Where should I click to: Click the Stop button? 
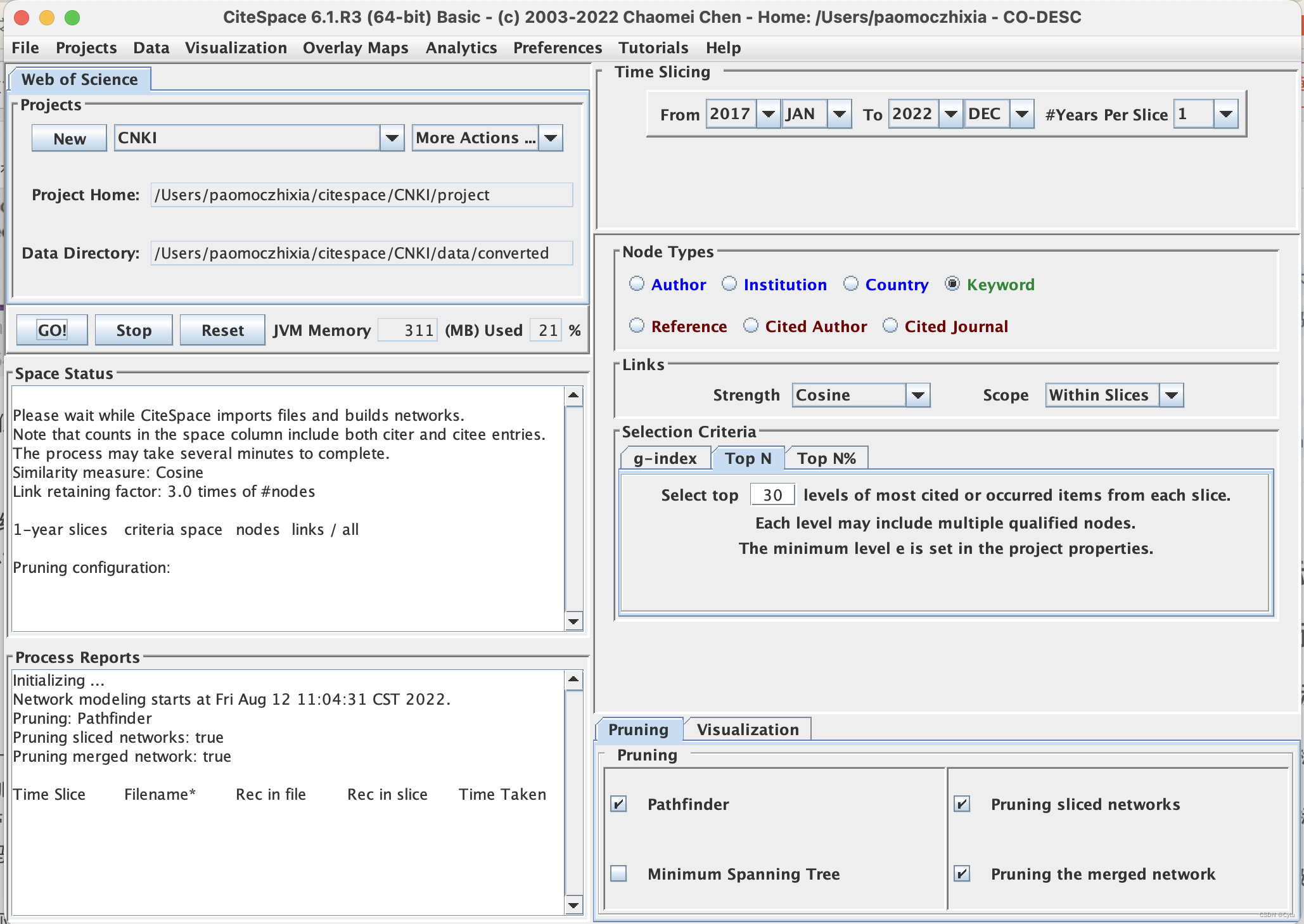[x=134, y=330]
